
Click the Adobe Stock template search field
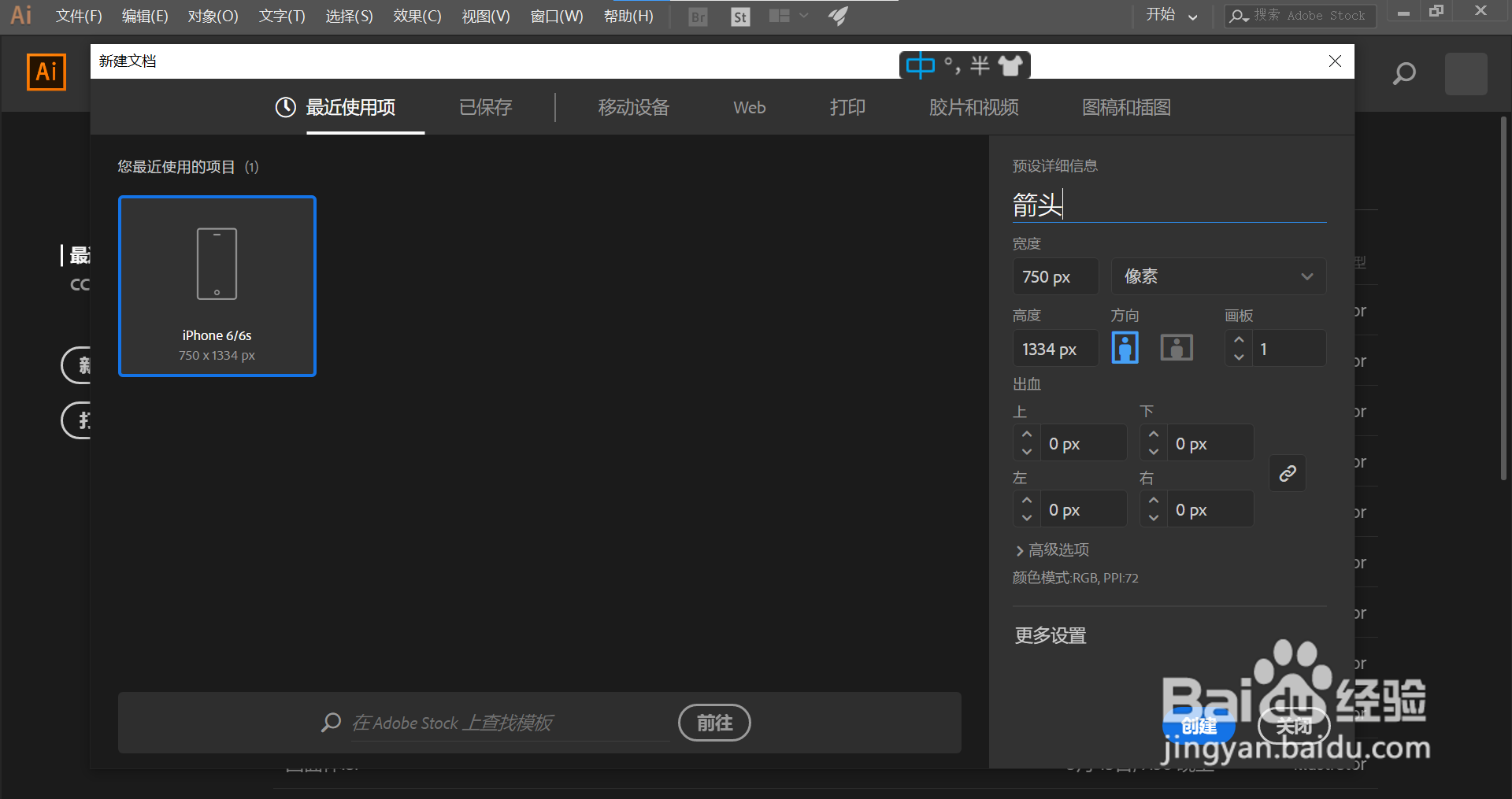(x=510, y=723)
